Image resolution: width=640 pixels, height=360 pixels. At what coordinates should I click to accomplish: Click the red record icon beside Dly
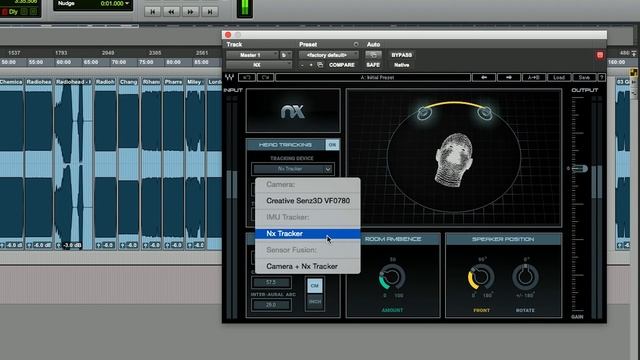tap(5, 11)
